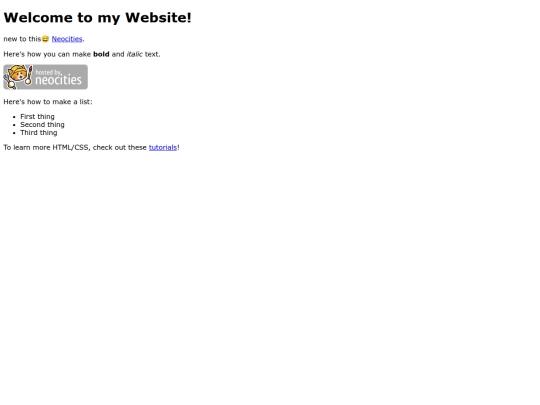Follow the tutorials hyperlink
The width and height of the screenshot is (540, 405).
[163, 147]
